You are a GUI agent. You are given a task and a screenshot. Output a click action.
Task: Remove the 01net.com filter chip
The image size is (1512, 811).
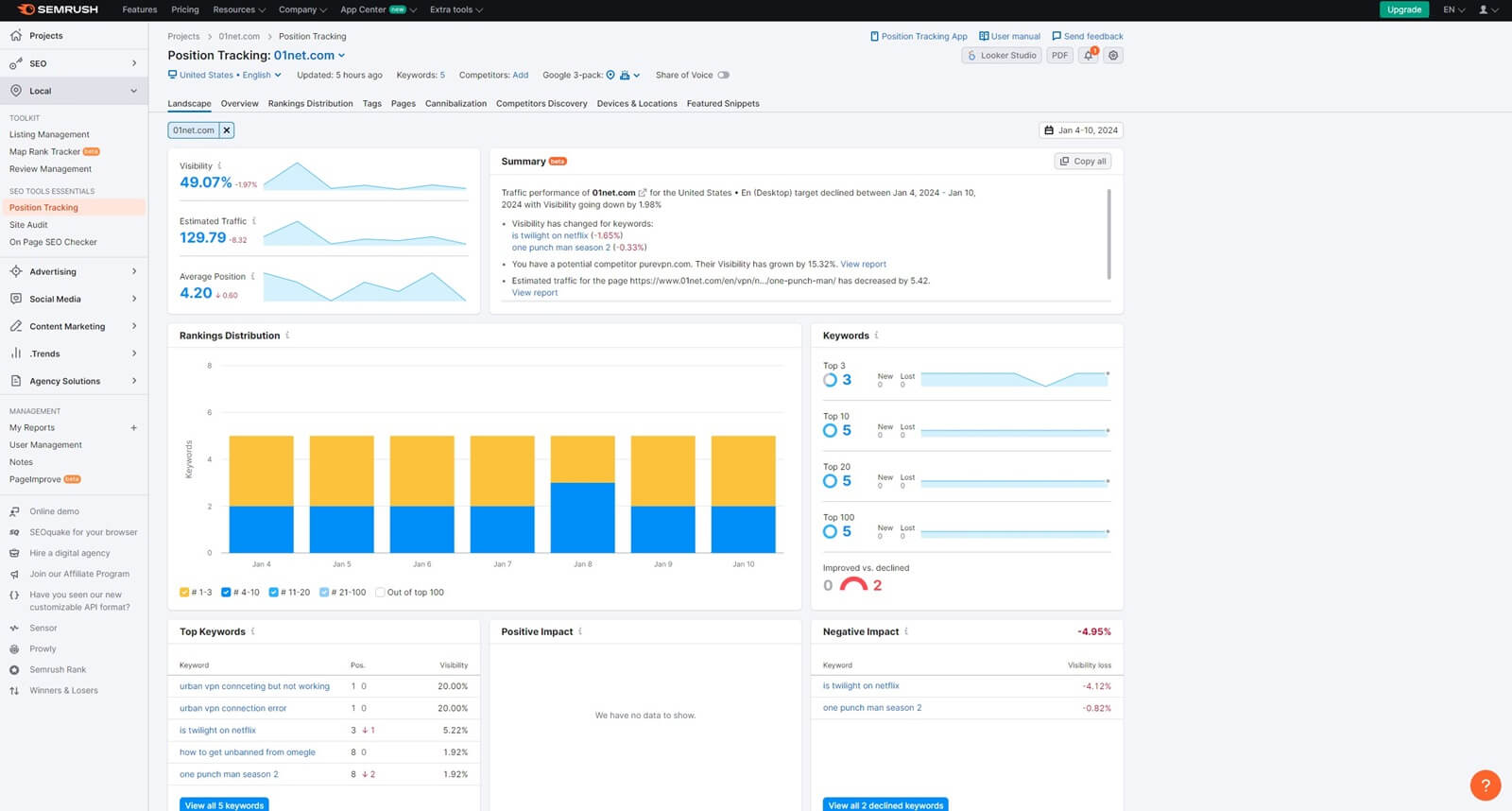(x=227, y=130)
